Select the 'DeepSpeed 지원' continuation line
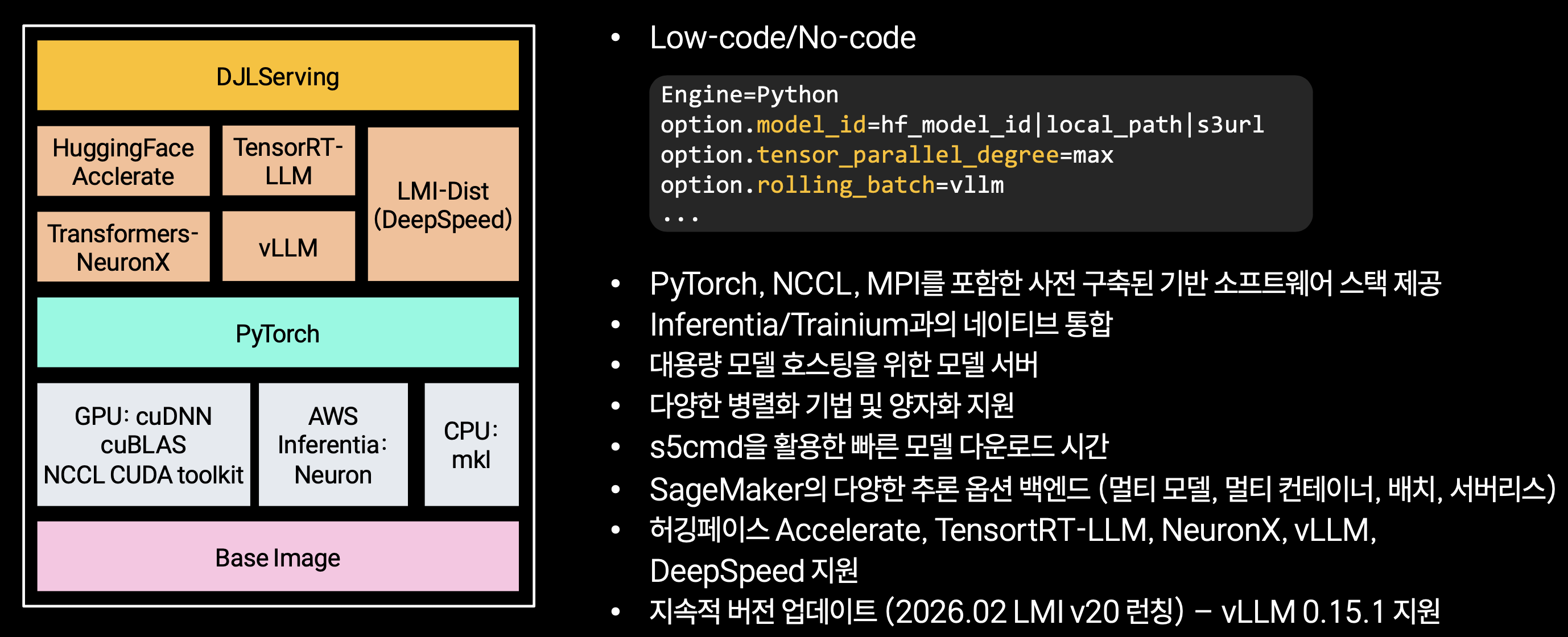Viewport: 1568px width, 637px height. coord(754,570)
